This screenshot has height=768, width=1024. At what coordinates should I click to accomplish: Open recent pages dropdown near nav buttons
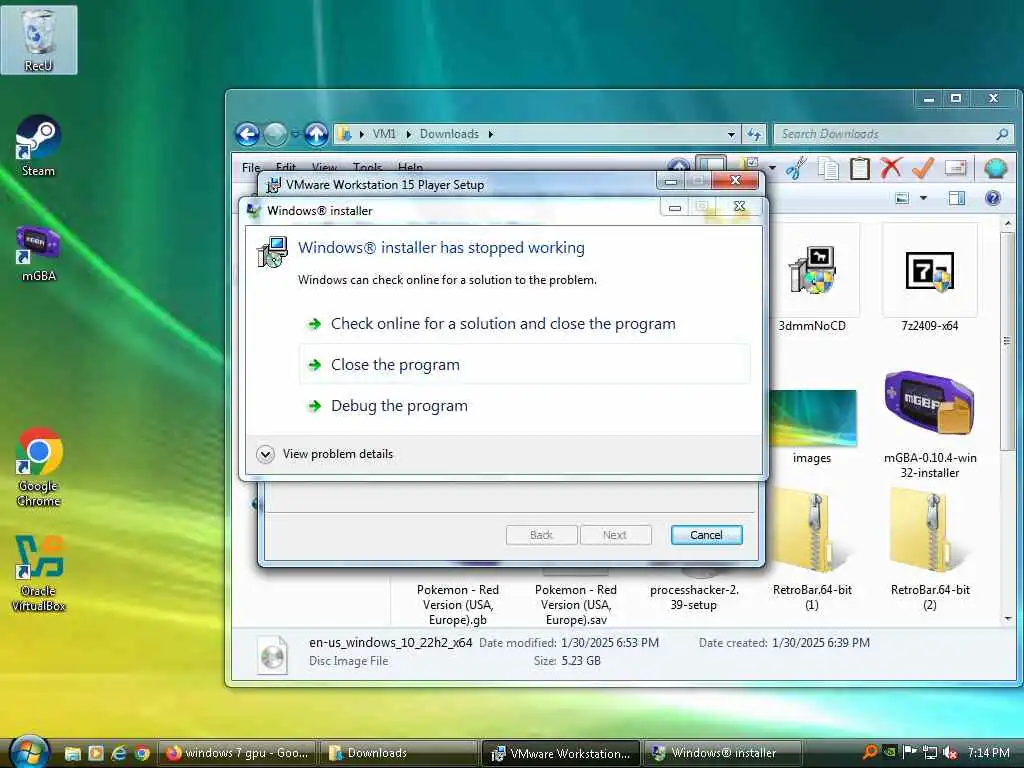pyautogui.click(x=295, y=135)
